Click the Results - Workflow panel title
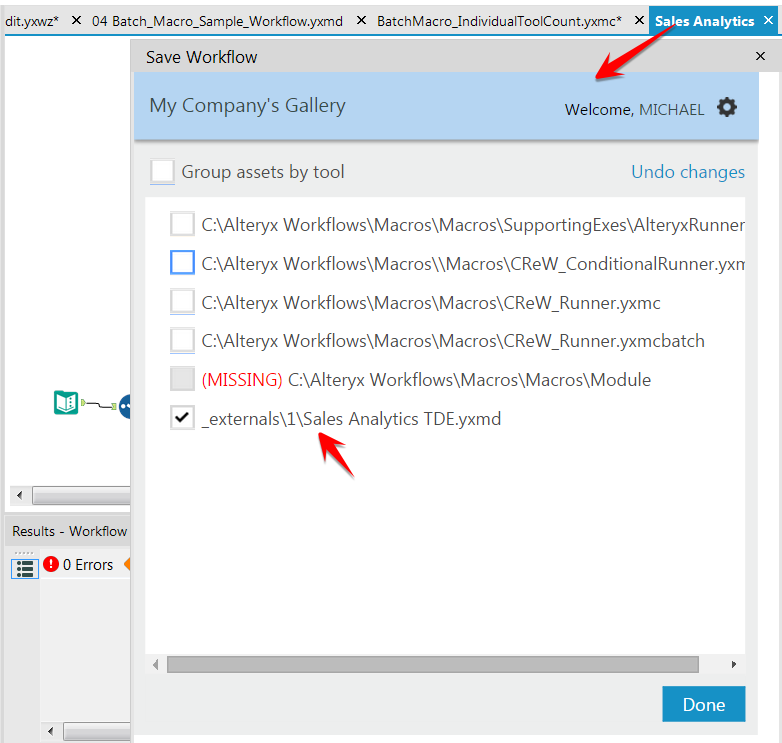The width and height of the screenshot is (782, 743). pyautogui.click(x=69, y=531)
